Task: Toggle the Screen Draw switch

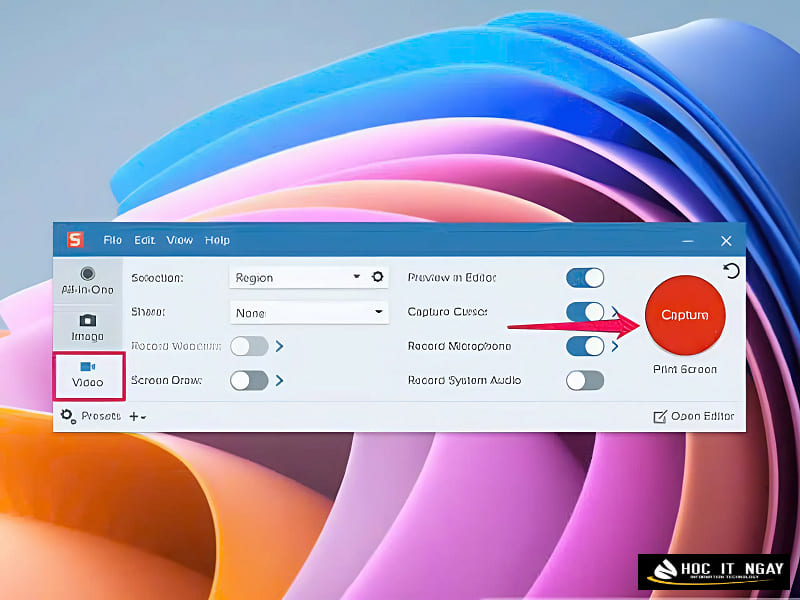Action: (x=249, y=381)
